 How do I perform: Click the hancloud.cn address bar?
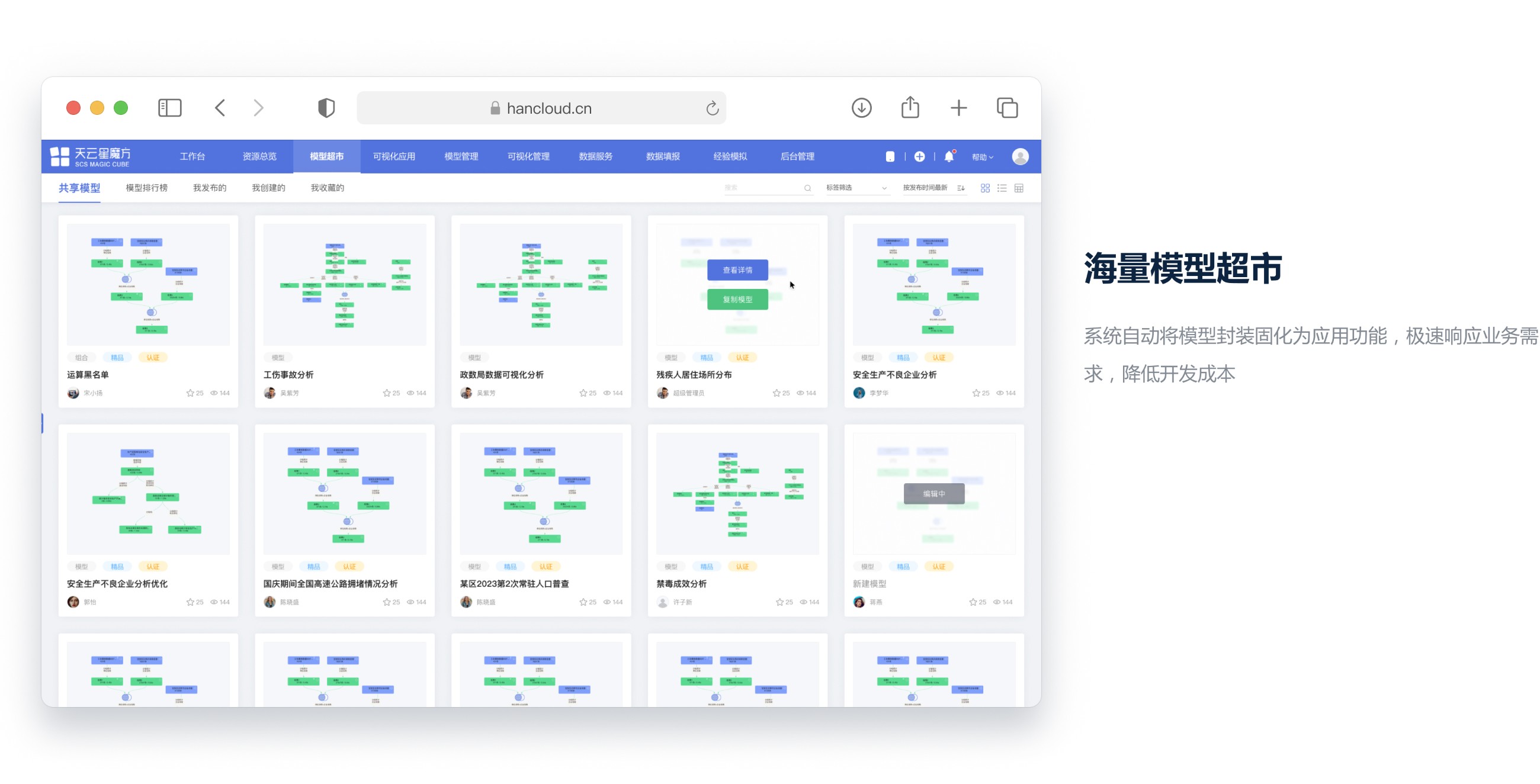coord(541,108)
